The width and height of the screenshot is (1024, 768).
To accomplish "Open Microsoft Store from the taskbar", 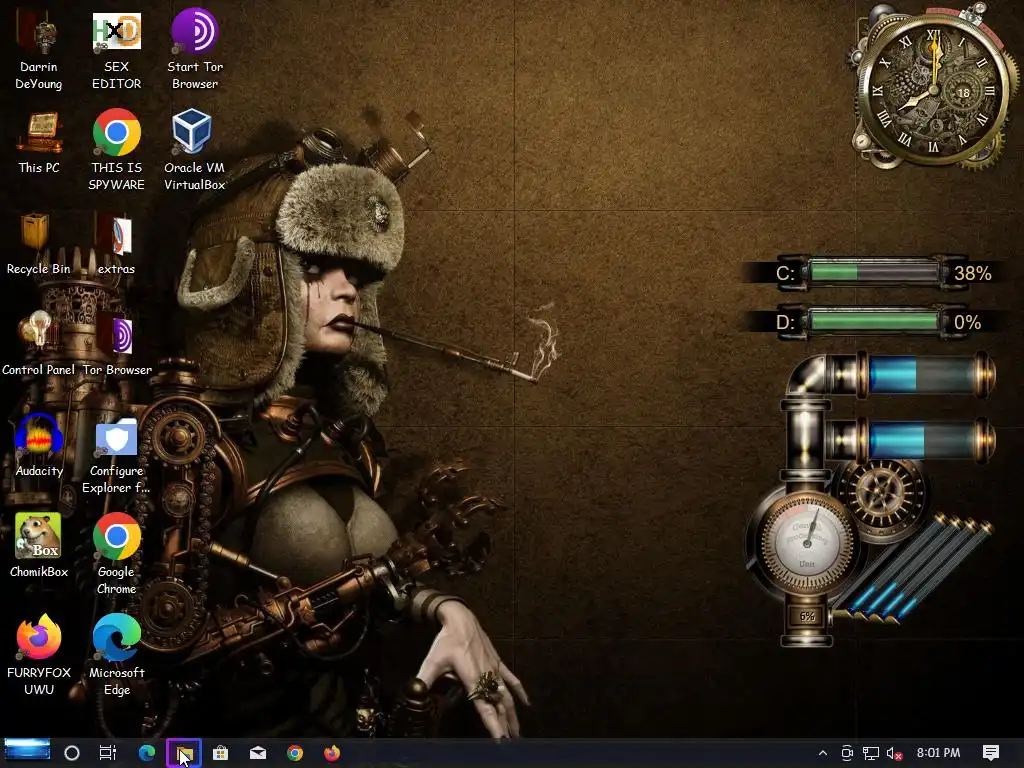I will 221,753.
